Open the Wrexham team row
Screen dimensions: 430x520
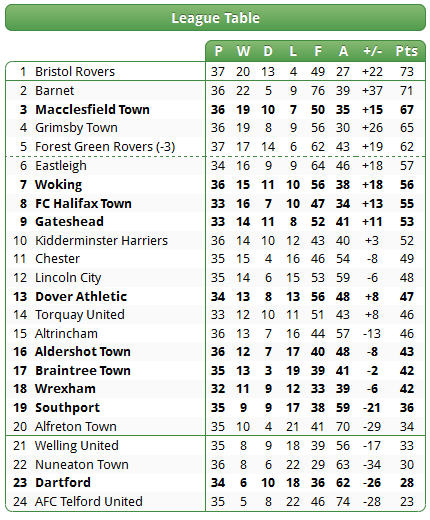215,389
